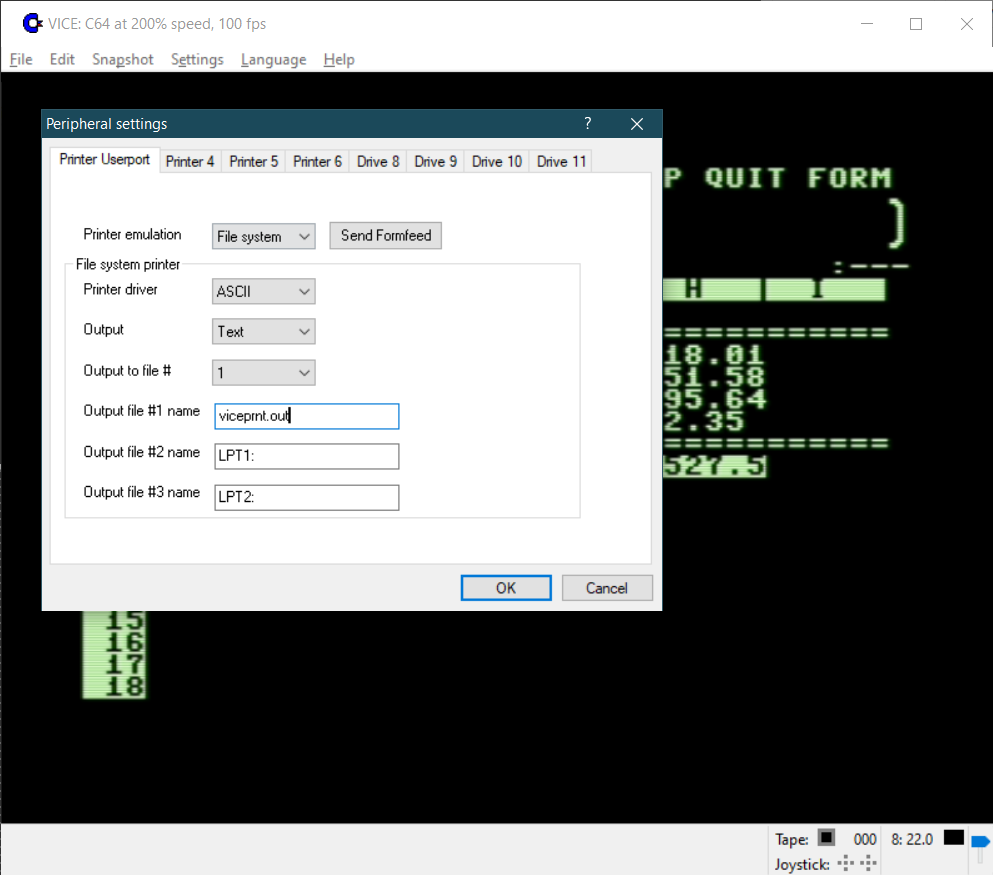
Task: Click the Output file #1 name field
Action: [307, 416]
